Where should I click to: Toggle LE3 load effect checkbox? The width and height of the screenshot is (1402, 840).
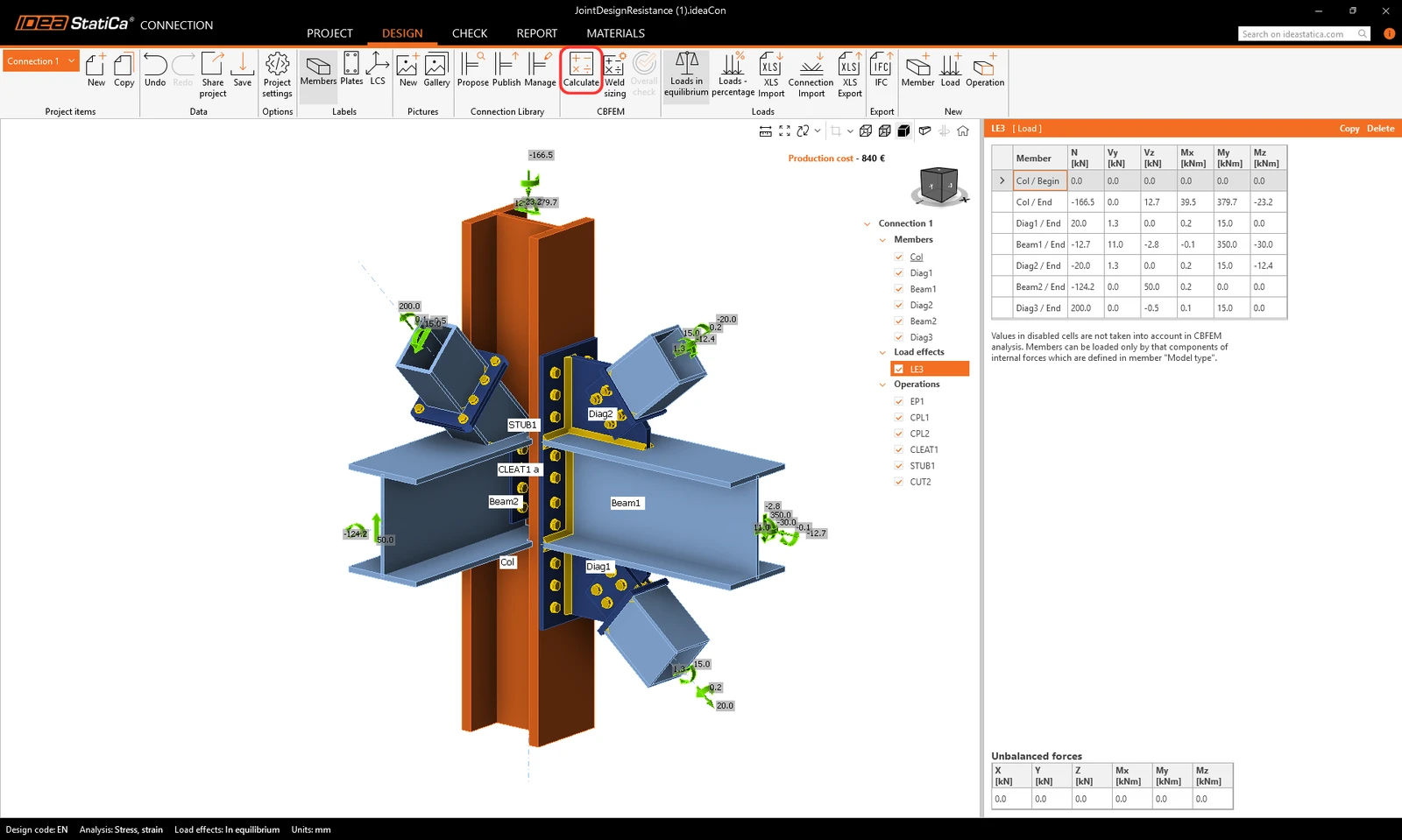coord(899,369)
